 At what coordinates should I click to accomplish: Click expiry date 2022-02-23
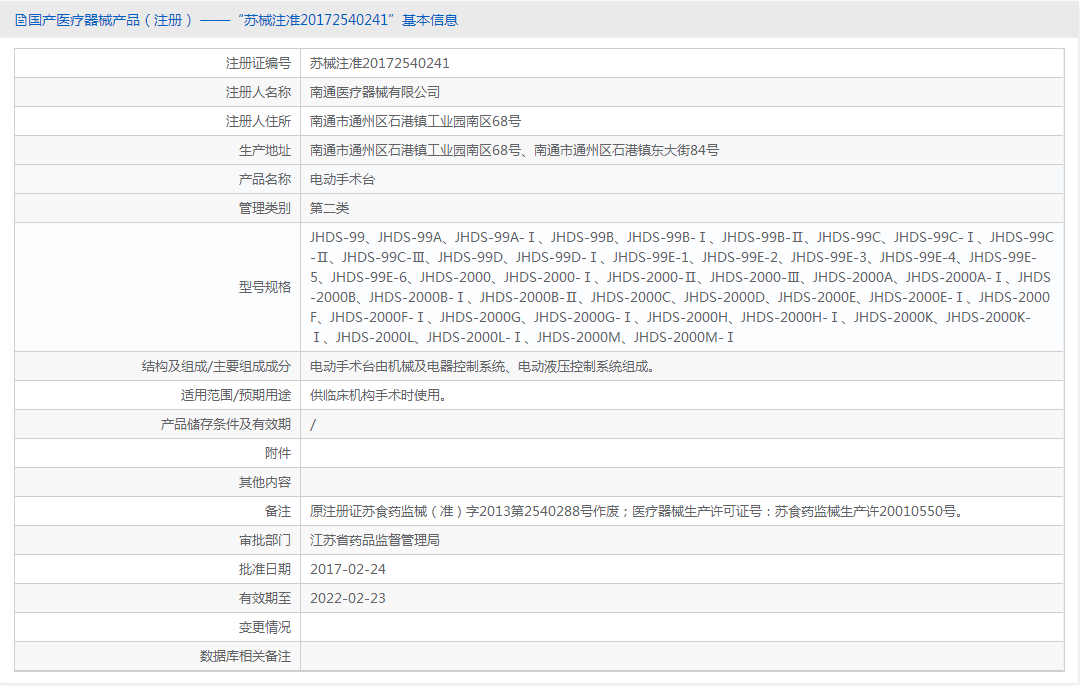click(x=348, y=598)
